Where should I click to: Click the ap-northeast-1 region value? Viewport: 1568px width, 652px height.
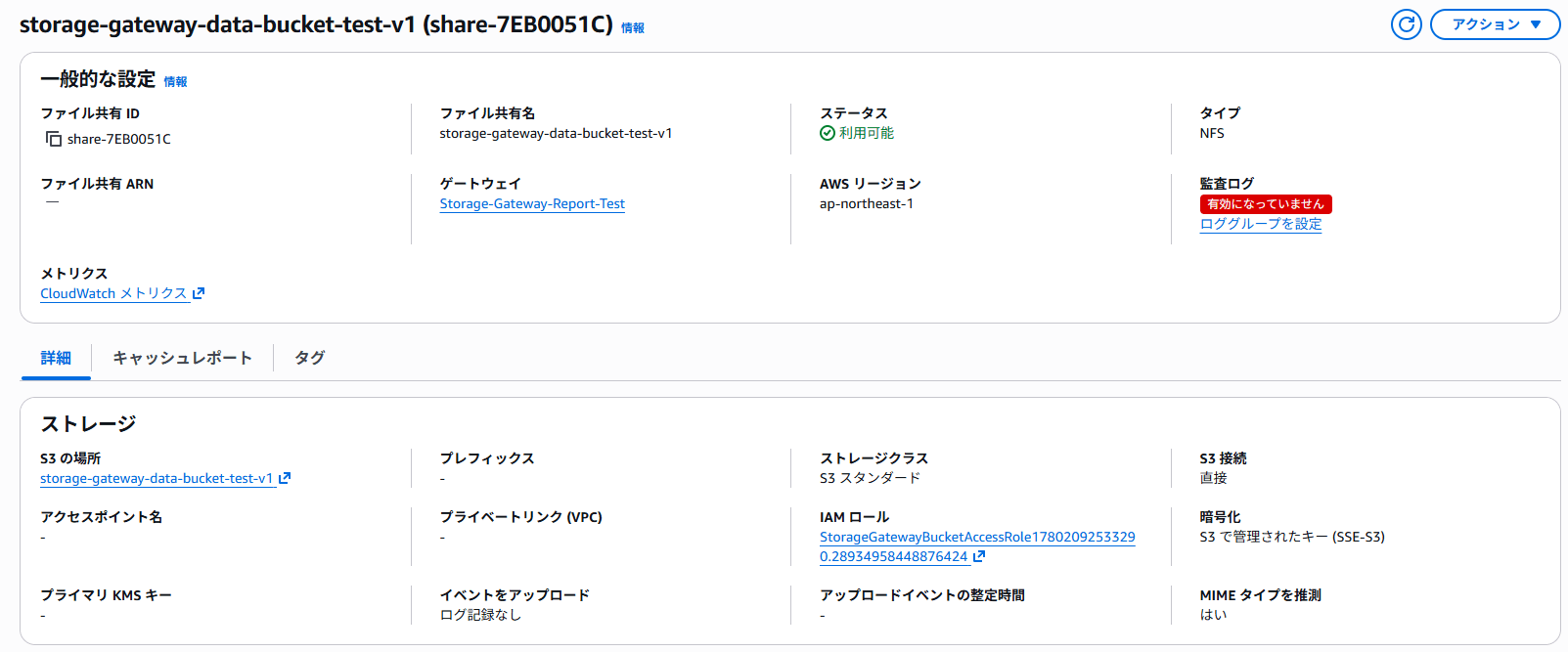(x=867, y=203)
